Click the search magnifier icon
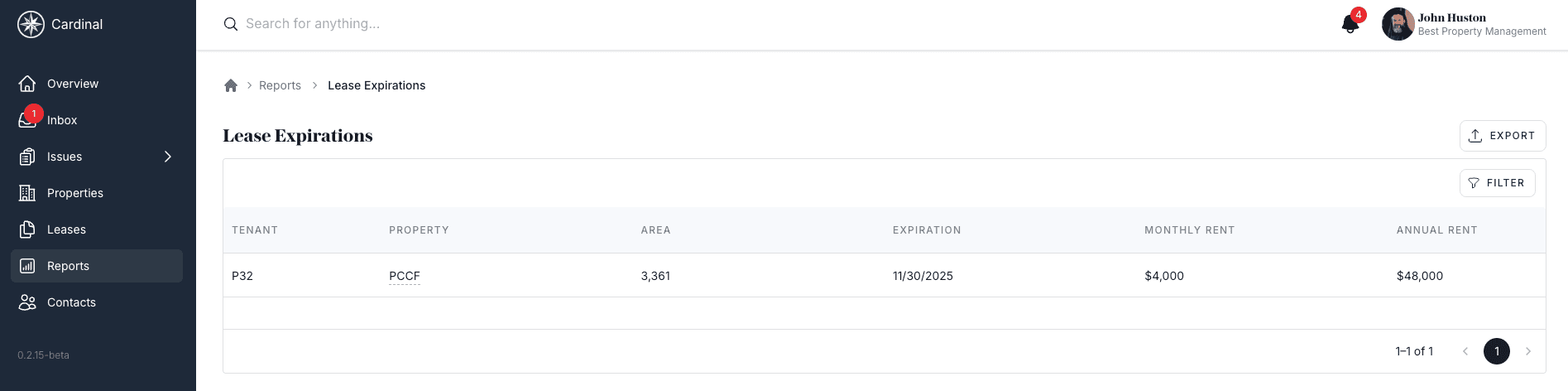 coord(231,24)
